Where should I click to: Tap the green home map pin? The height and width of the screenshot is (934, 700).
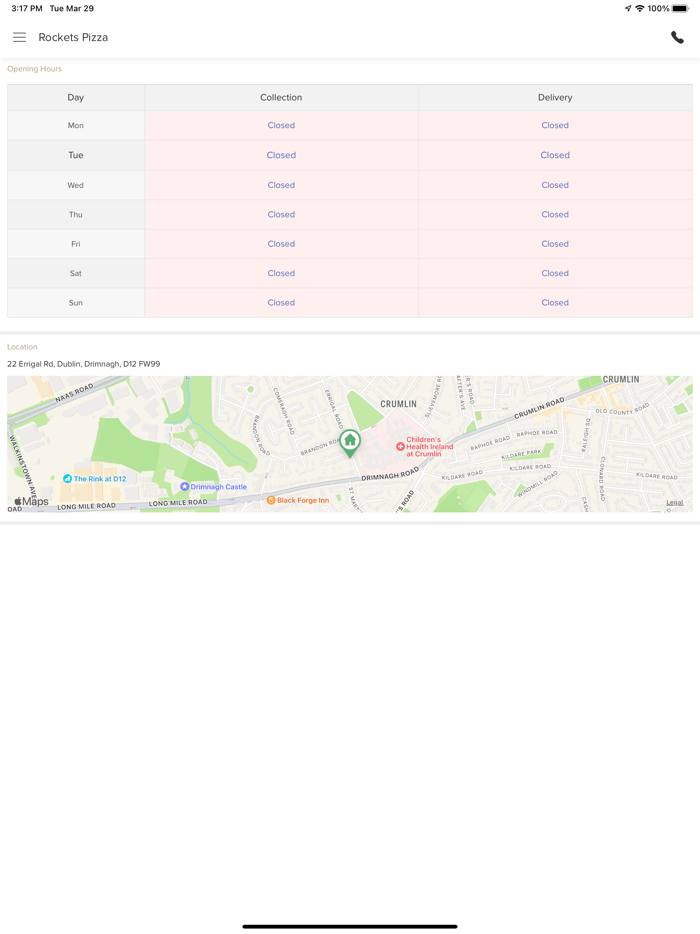[350, 443]
